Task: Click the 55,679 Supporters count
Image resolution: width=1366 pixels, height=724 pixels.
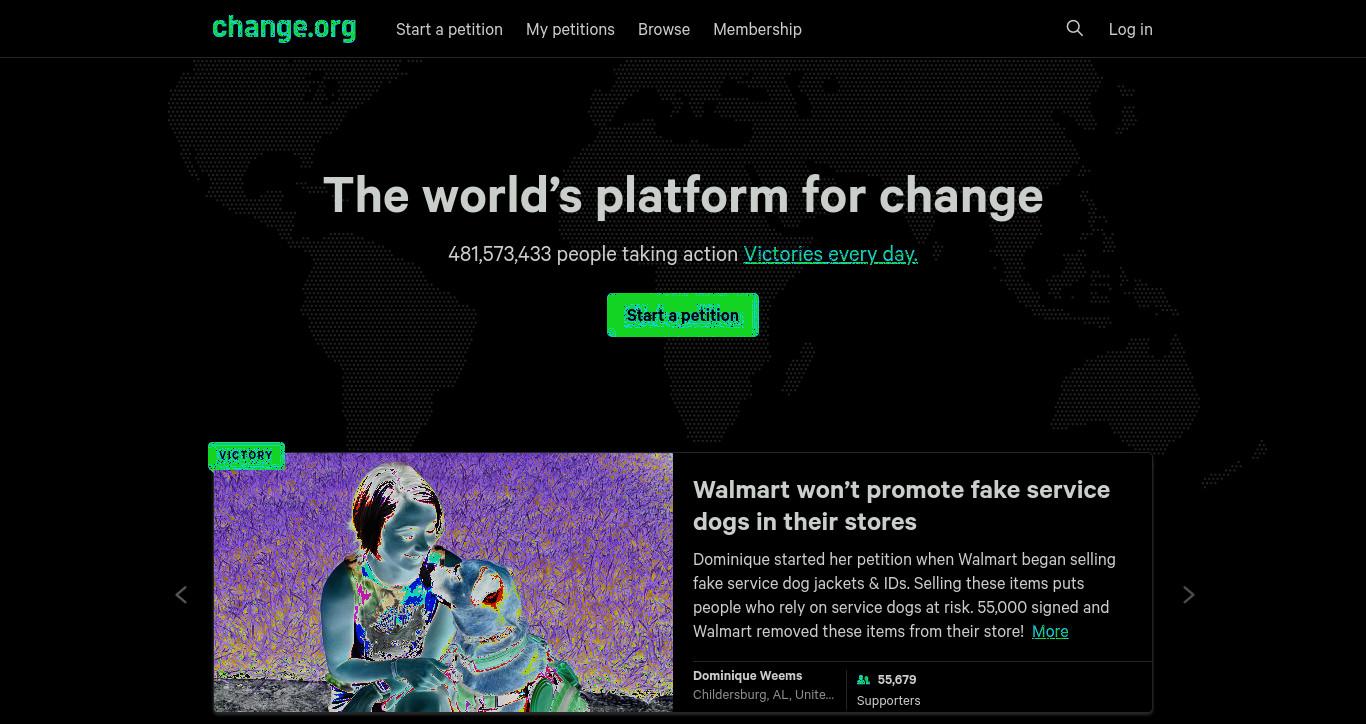Action: click(889, 690)
